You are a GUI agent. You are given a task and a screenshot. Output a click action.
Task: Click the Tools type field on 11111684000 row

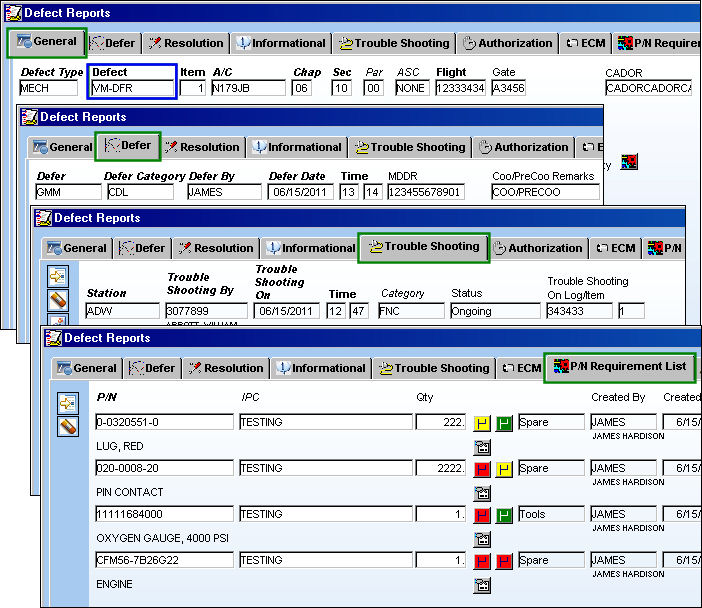pos(552,514)
